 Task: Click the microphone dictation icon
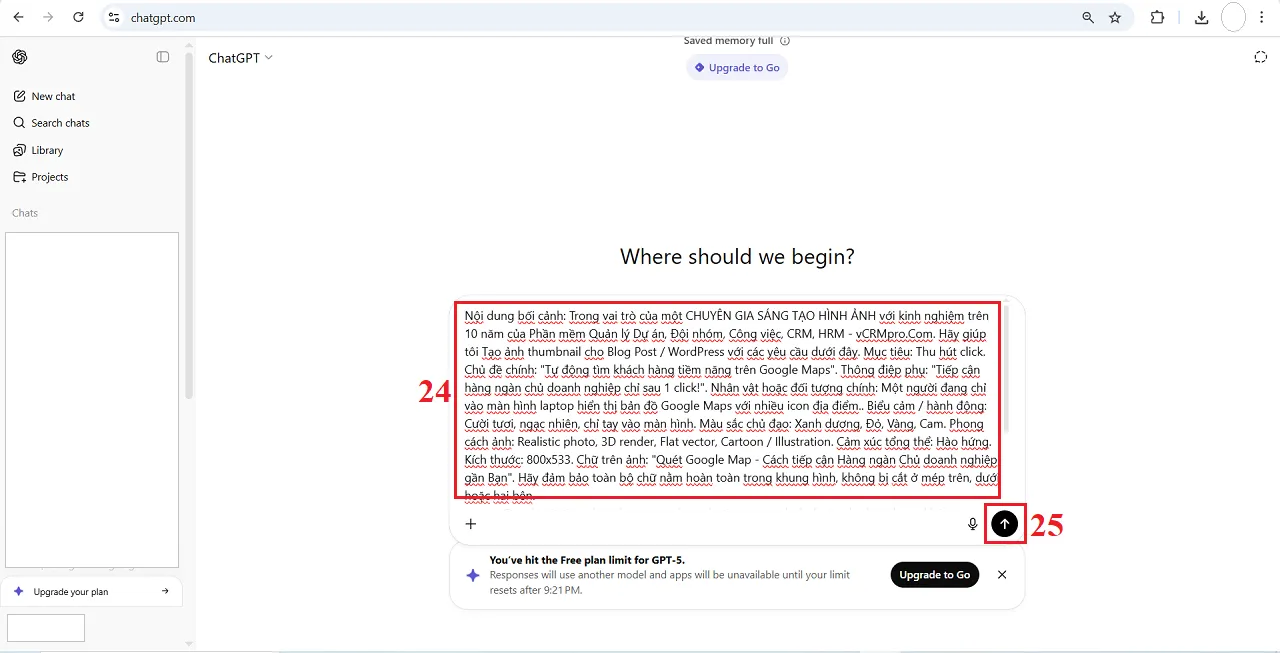(x=972, y=524)
